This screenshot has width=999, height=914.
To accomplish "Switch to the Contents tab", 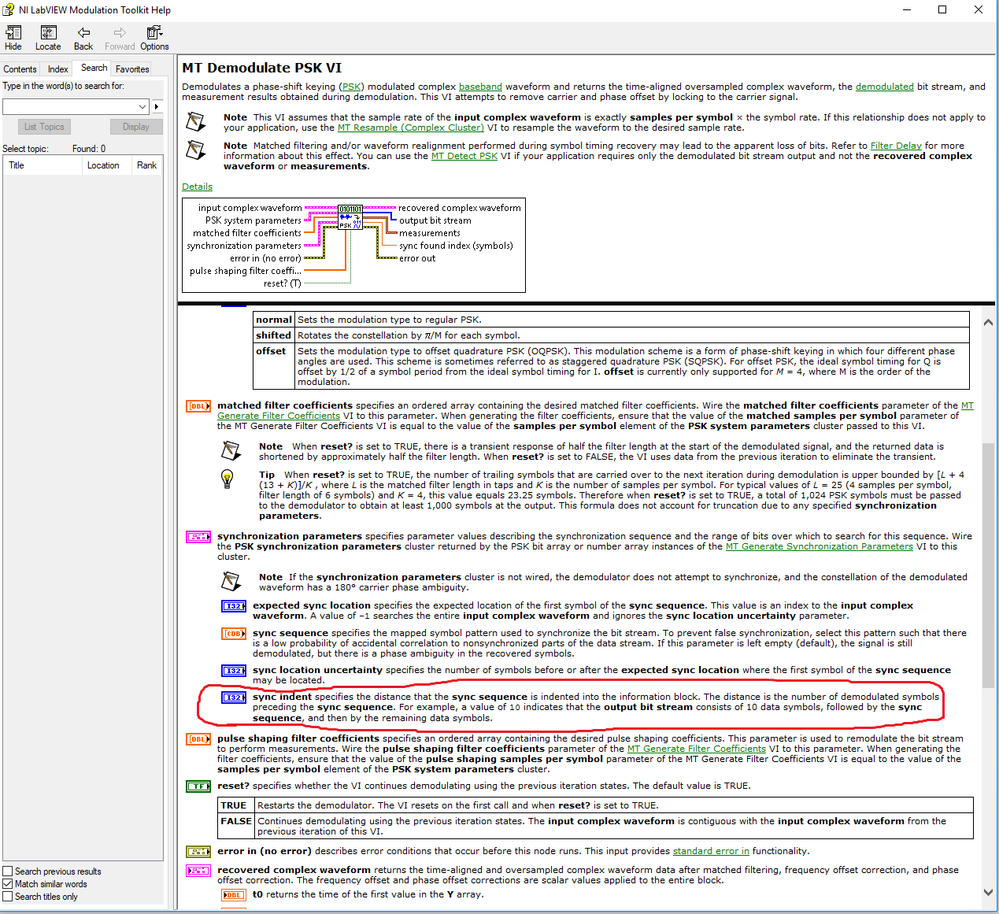I will [20, 69].
